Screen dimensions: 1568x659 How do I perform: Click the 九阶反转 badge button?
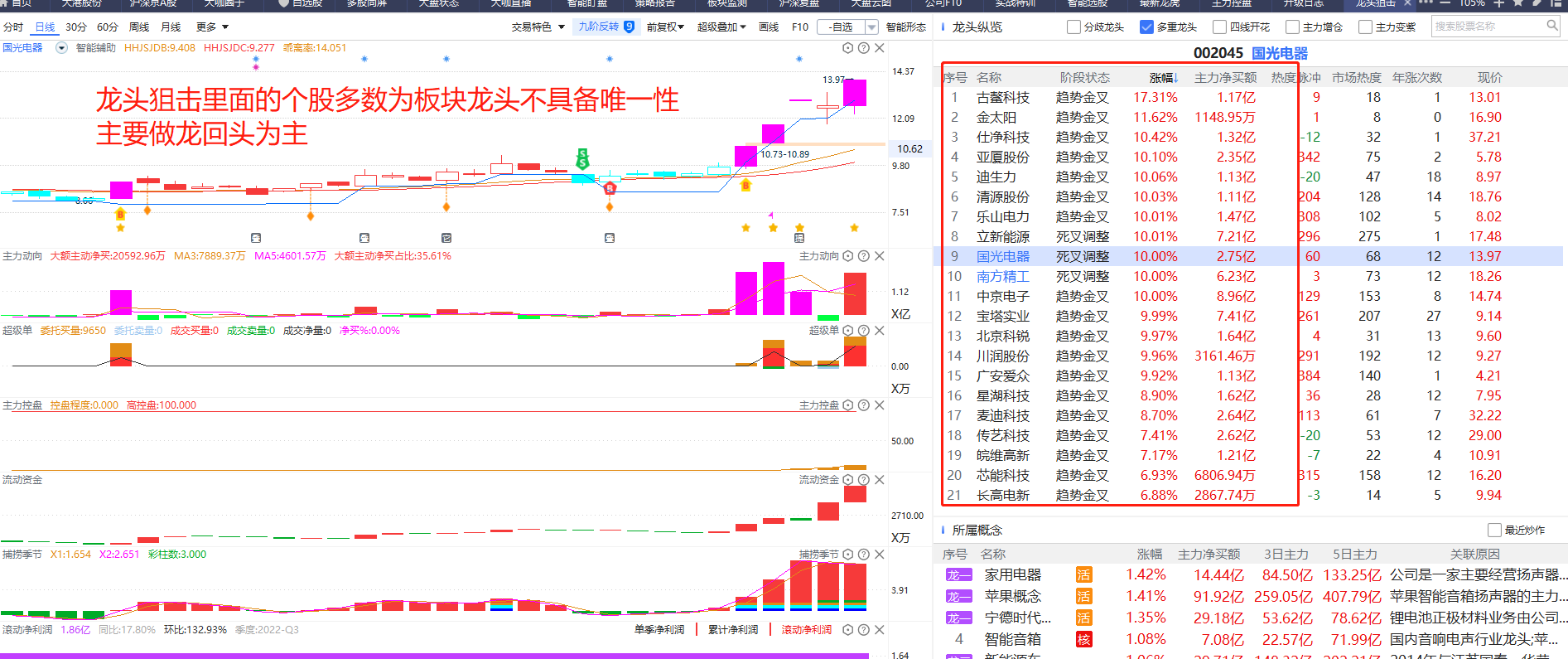(x=606, y=27)
